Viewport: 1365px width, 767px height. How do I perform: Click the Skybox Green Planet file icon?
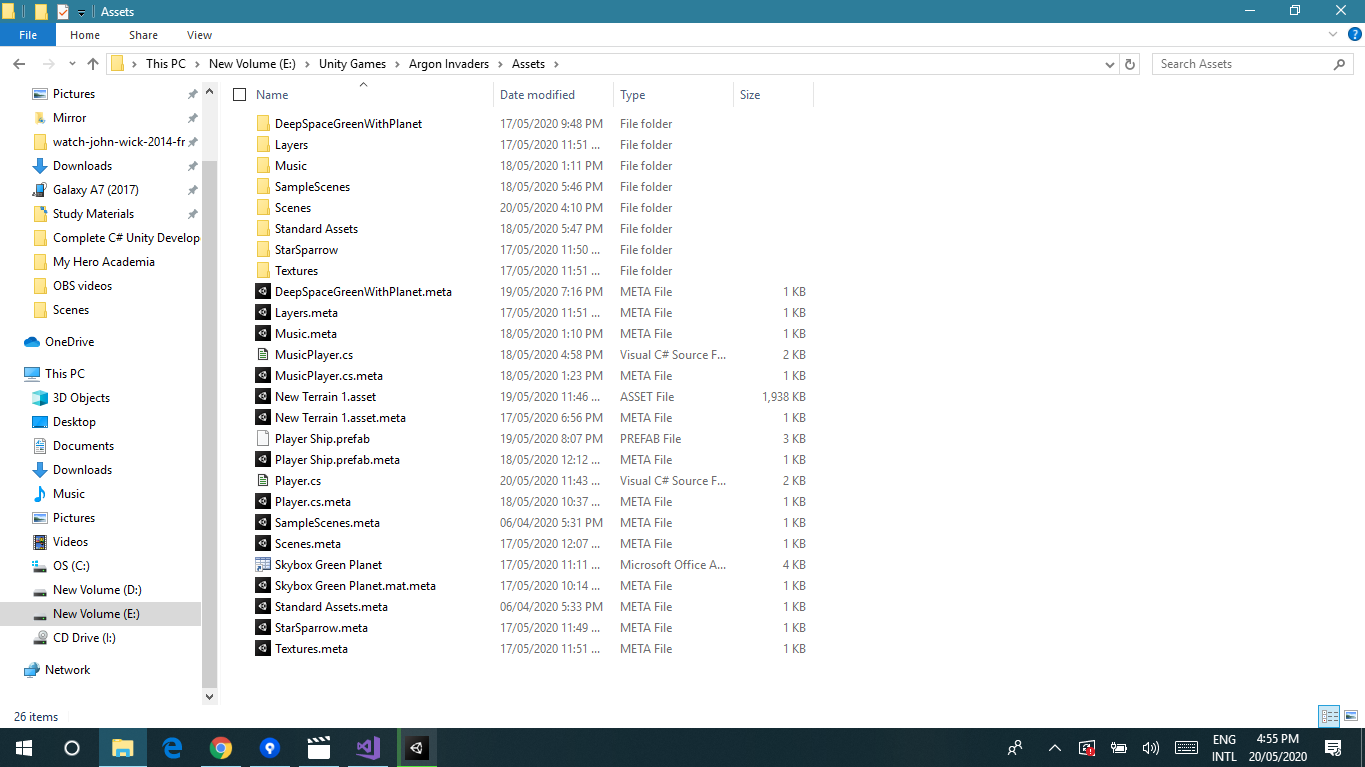click(263, 565)
